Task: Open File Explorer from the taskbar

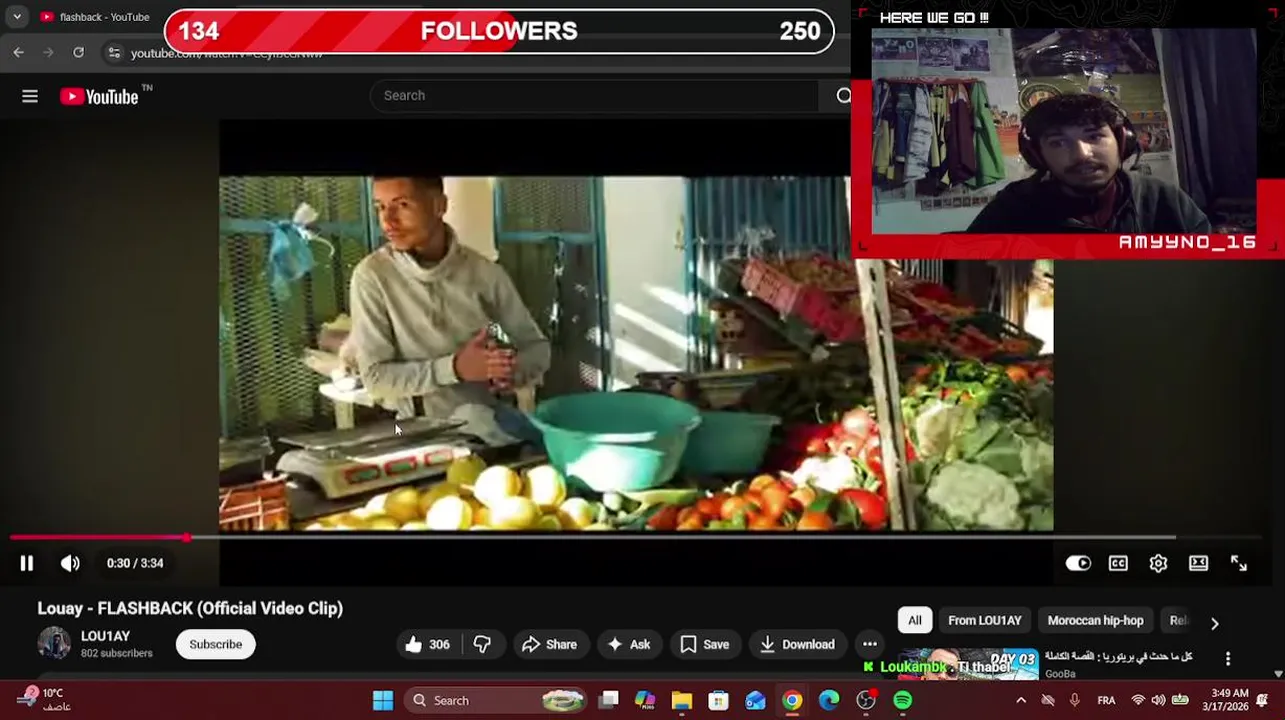Action: [682, 701]
